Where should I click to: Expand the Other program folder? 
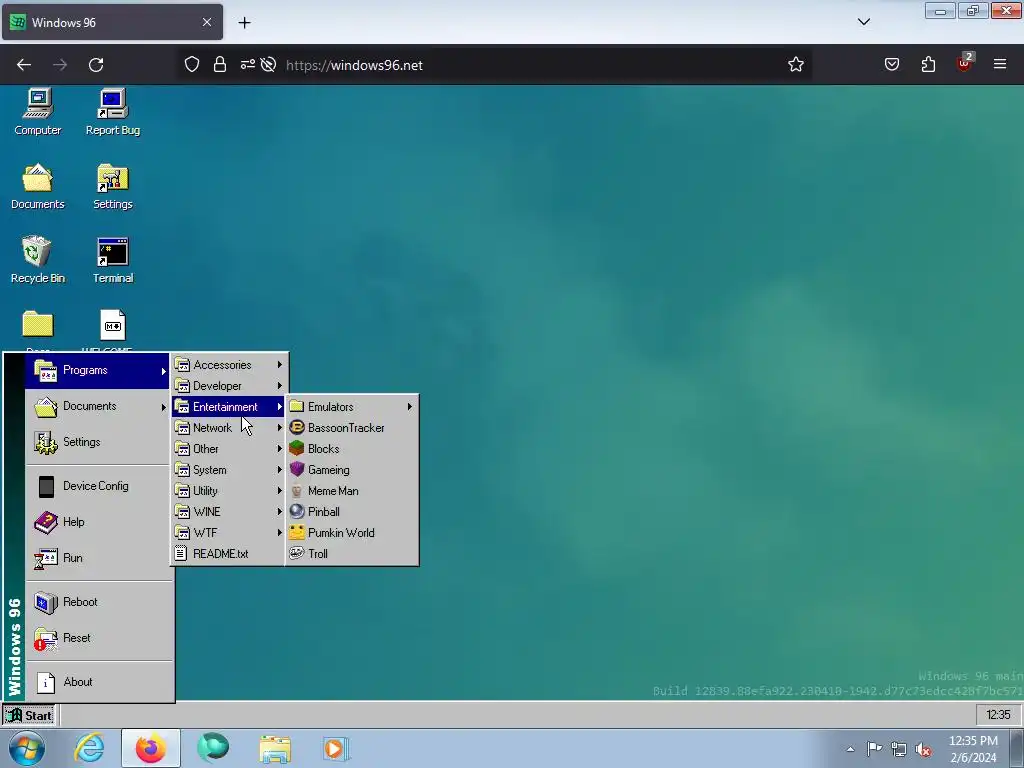229,449
